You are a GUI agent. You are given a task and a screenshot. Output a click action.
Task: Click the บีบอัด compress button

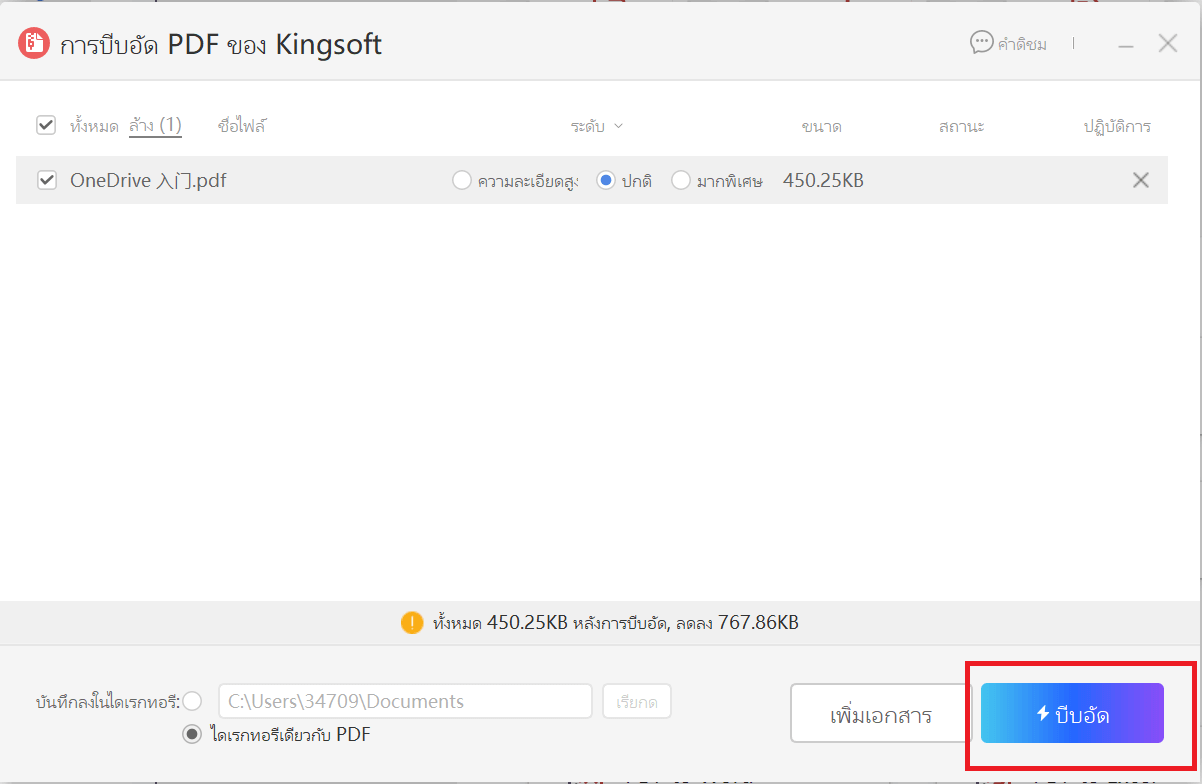(1072, 713)
